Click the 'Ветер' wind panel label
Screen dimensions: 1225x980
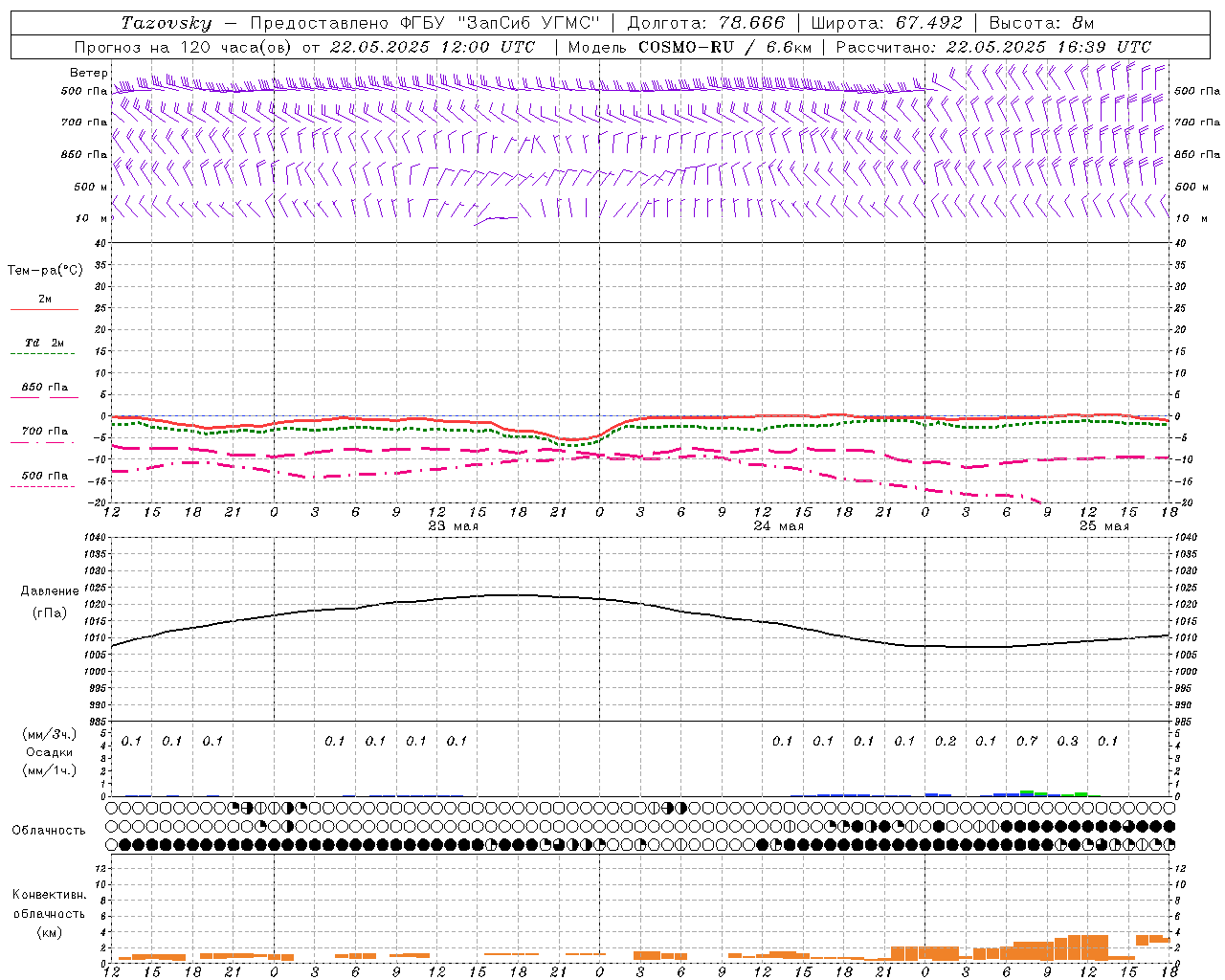[x=88, y=73]
